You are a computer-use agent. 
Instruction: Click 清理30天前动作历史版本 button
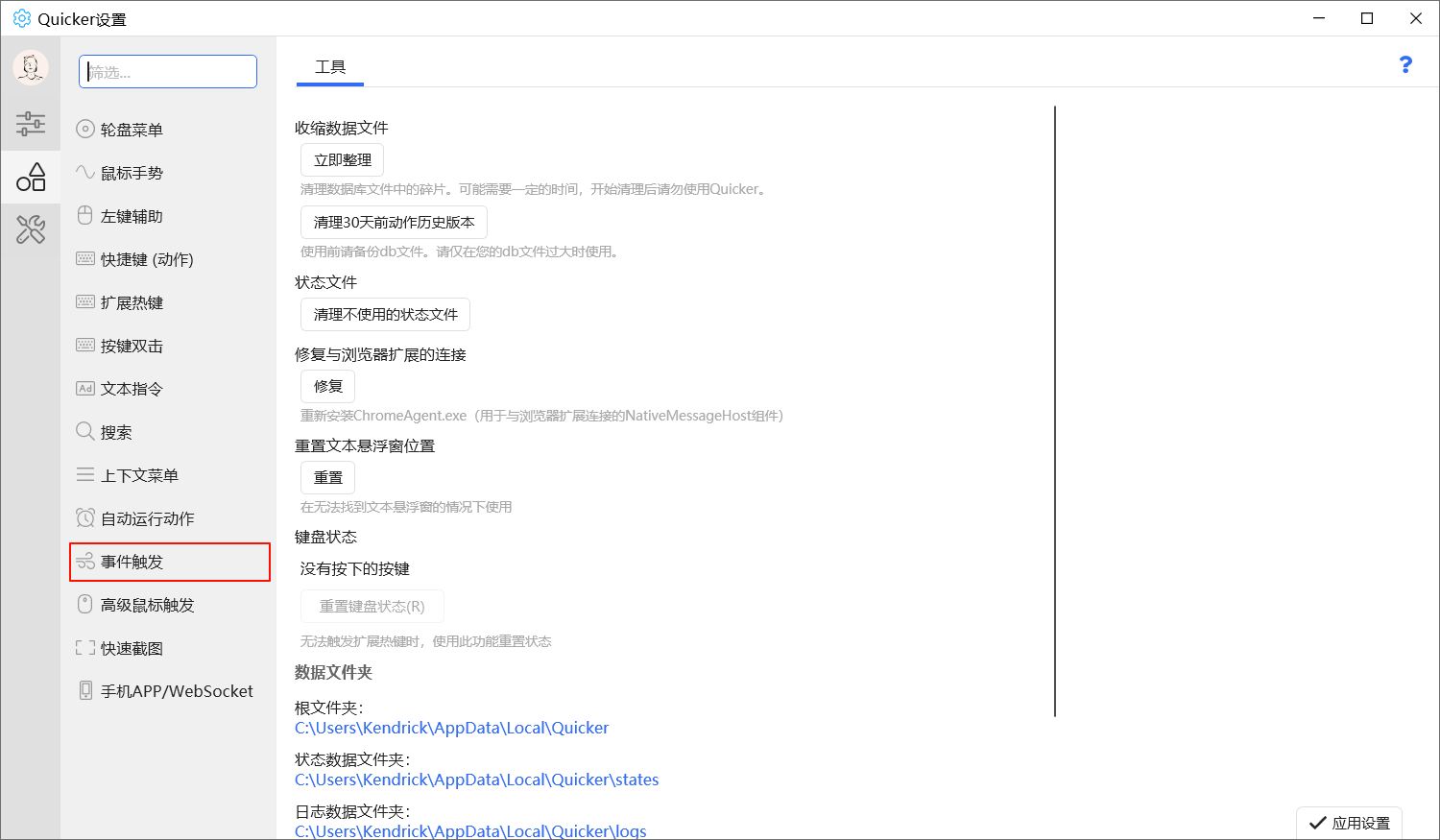[x=394, y=222]
